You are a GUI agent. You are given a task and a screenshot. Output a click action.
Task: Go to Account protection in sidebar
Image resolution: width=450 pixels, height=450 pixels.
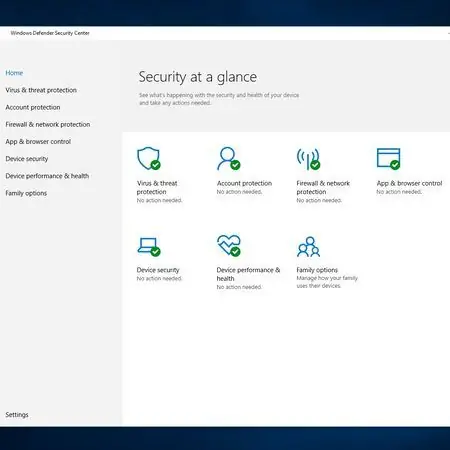point(33,107)
